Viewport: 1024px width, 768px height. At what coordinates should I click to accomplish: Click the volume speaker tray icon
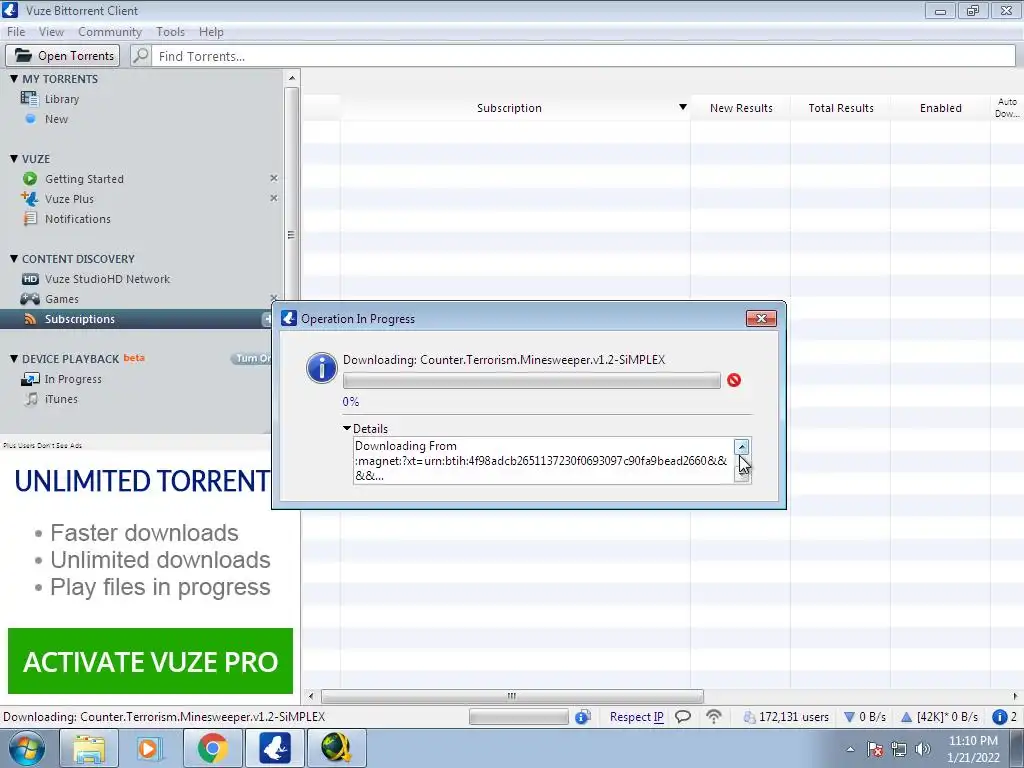click(923, 749)
